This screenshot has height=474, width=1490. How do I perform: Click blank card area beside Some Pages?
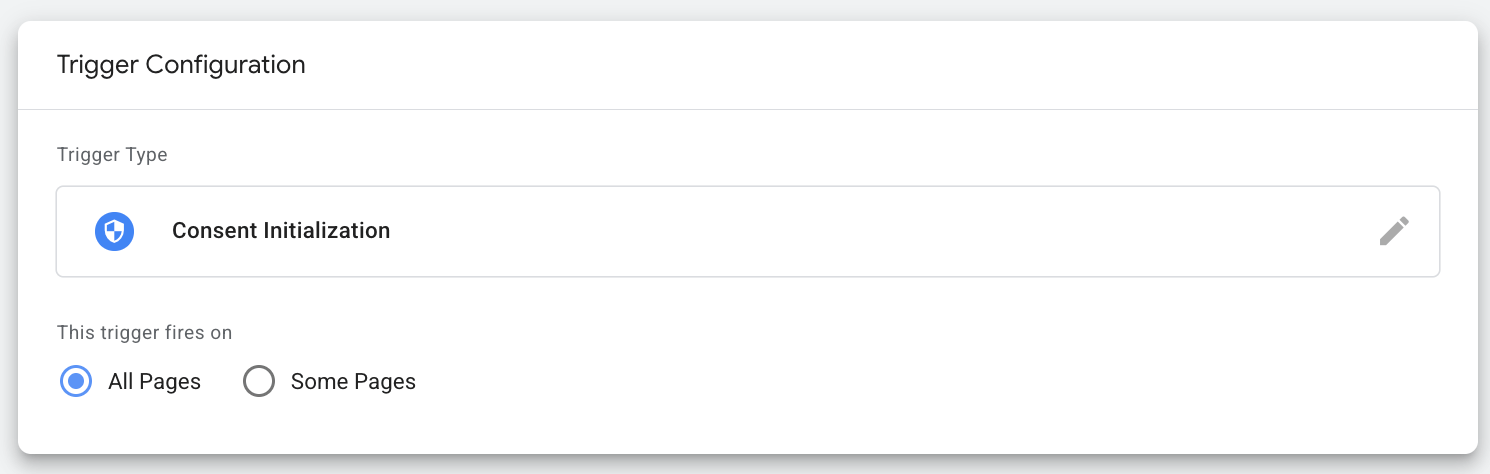[900, 382]
